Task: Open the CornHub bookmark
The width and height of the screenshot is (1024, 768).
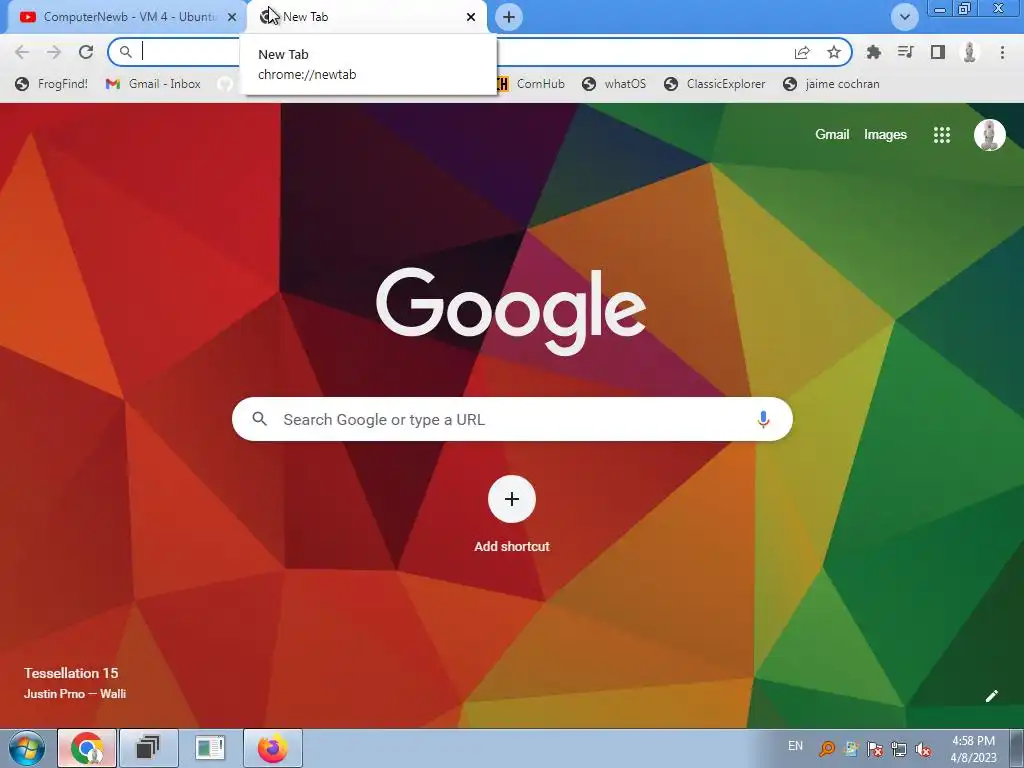Action: click(530, 84)
